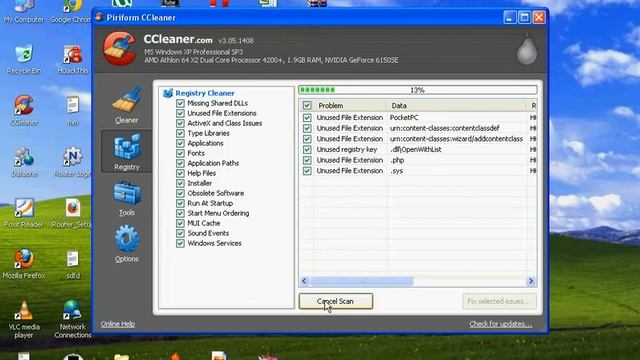Click window title bar CCleaner icon
The width and height of the screenshot is (640, 360).
pos(99,17)
